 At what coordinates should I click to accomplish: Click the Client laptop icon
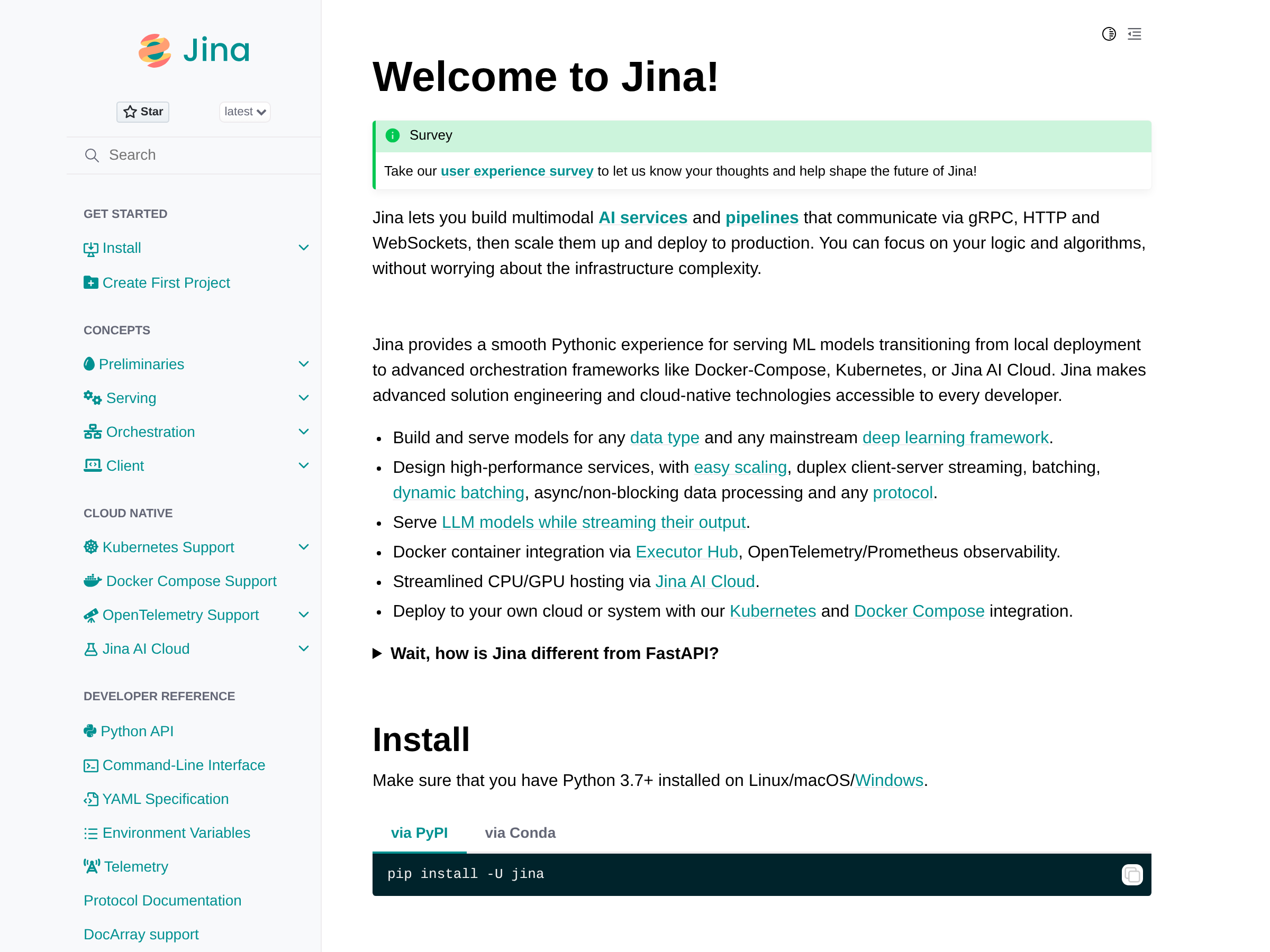[x=93, y=465]
